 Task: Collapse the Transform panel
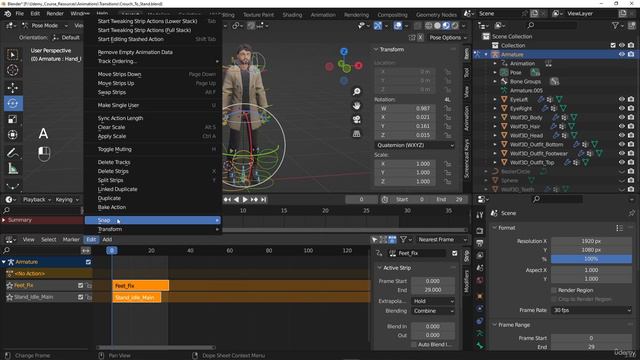click(377, 50)
